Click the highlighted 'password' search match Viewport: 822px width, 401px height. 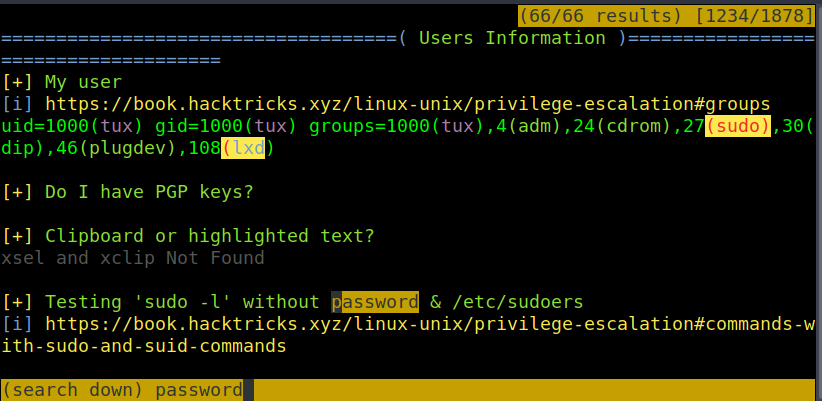point(375,302)
